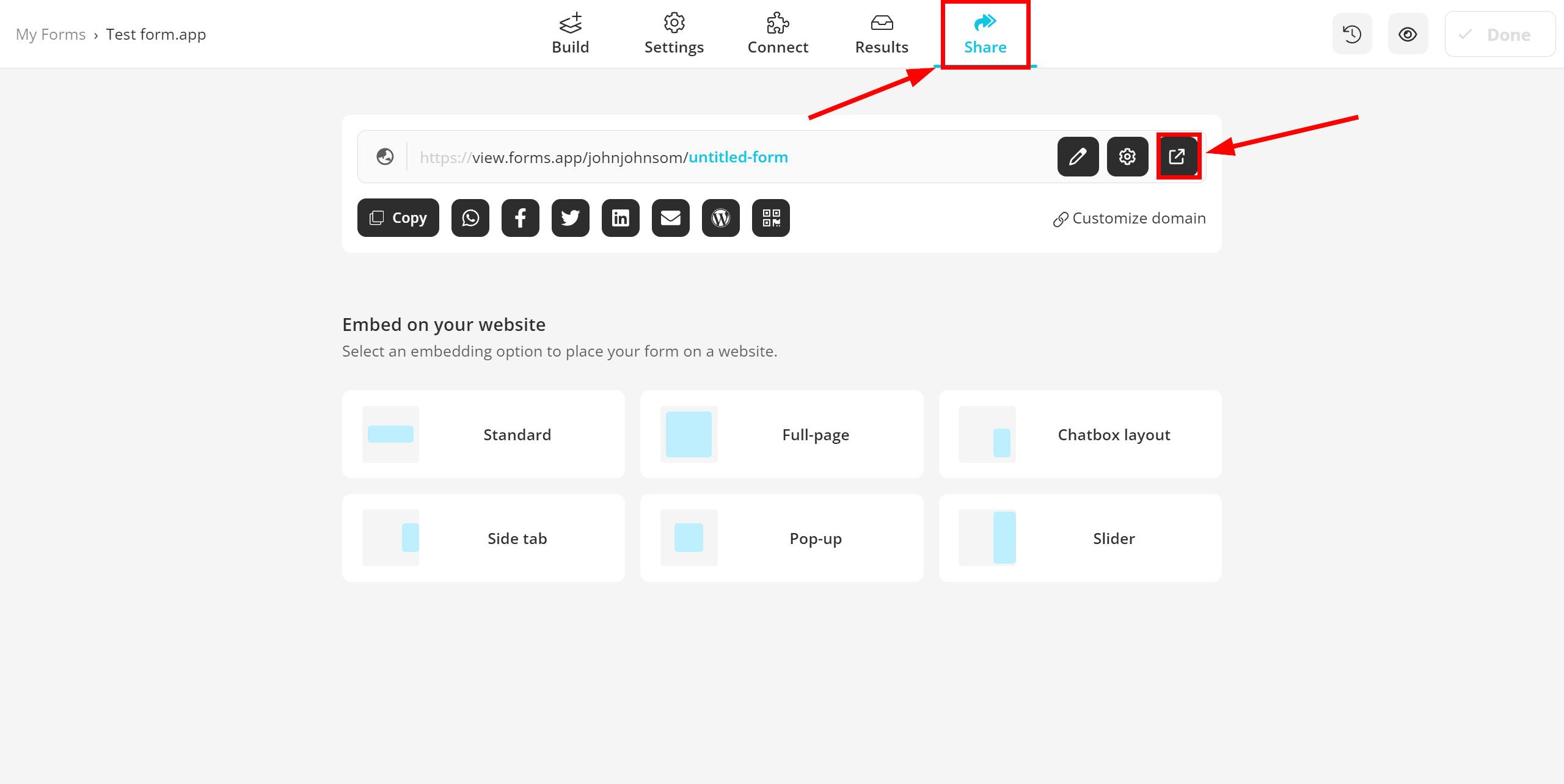Open the Build tab
Image resolution: width=1564 pixels, height=784 pixels.
tap(570, 34)
